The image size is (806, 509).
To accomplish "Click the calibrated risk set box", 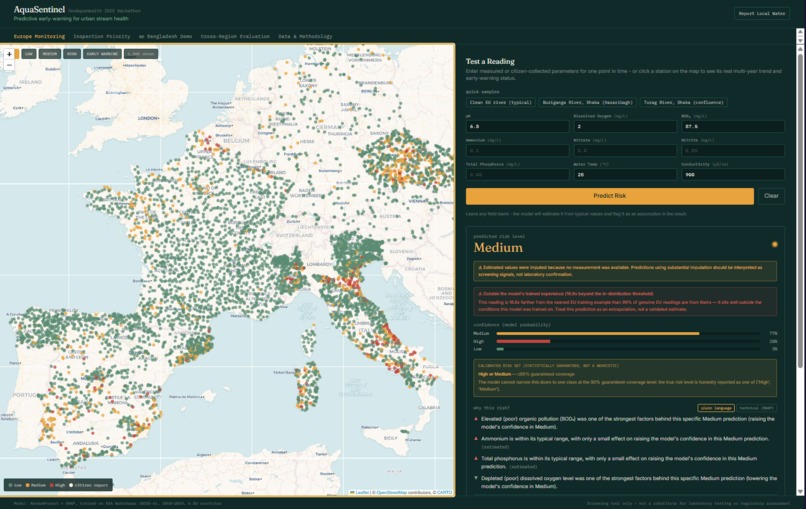I will click(x=625, y=378).
